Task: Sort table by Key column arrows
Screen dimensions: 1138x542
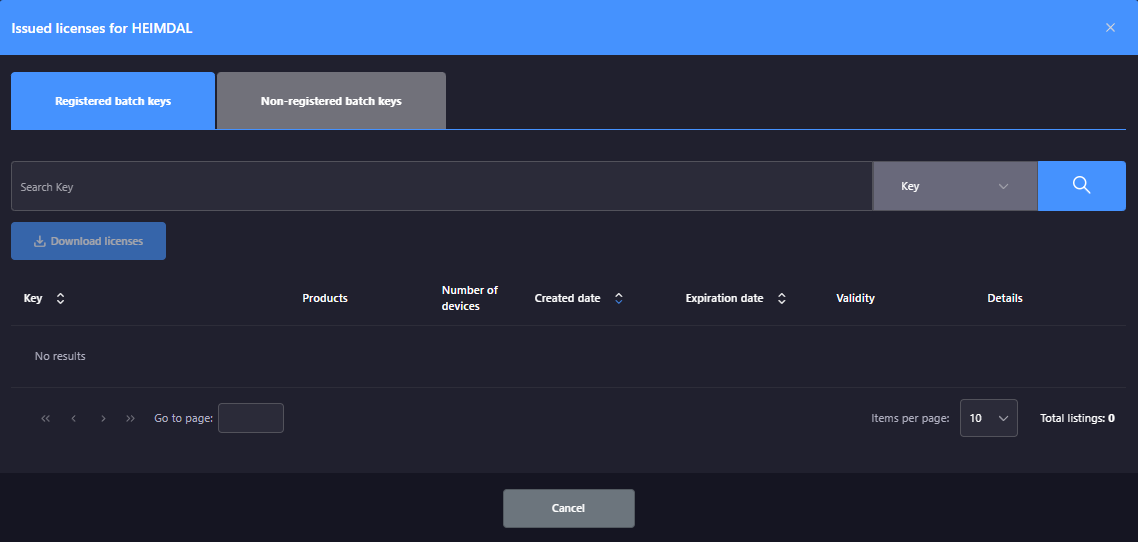Action: point(60,298)
